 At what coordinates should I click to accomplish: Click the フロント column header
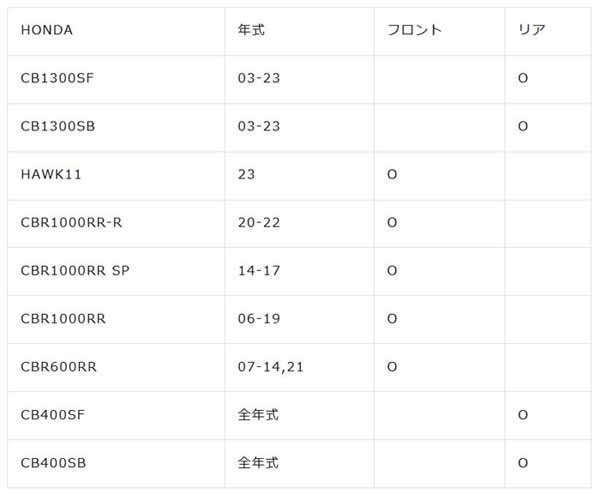(x=414, y=30)
